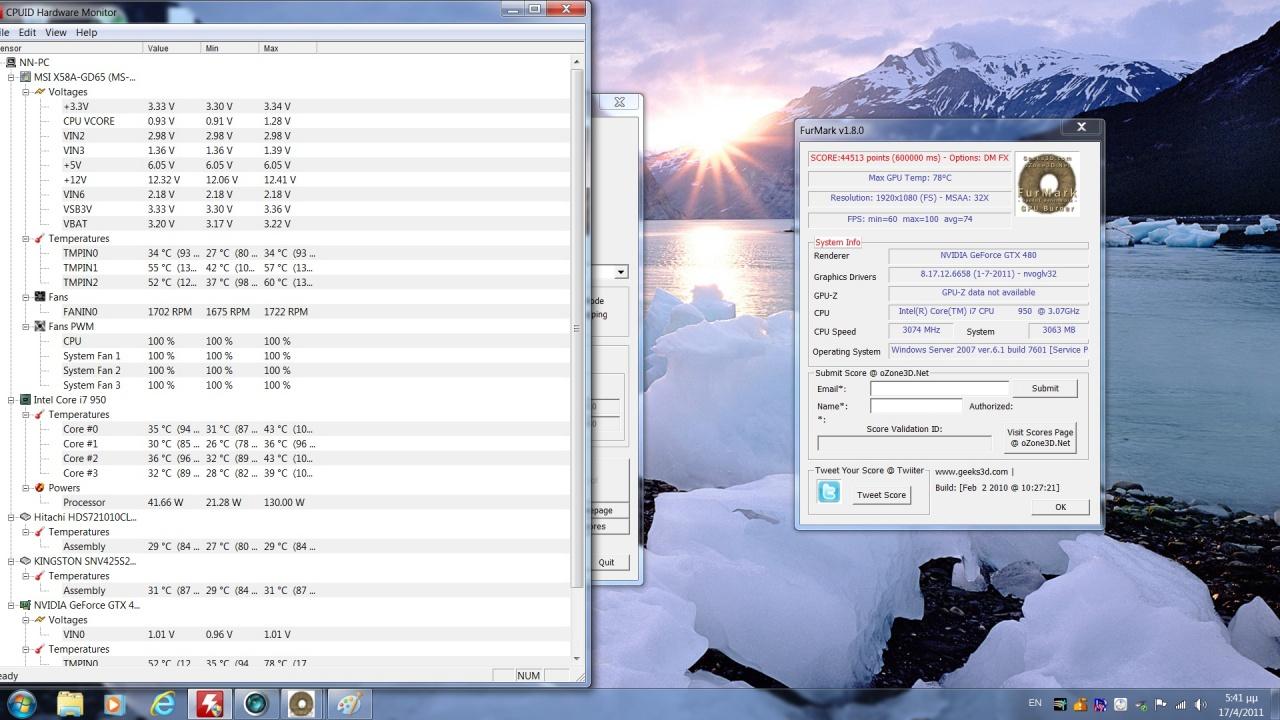Click the Twitter bird icon in FurMark

tap(828, 492)
